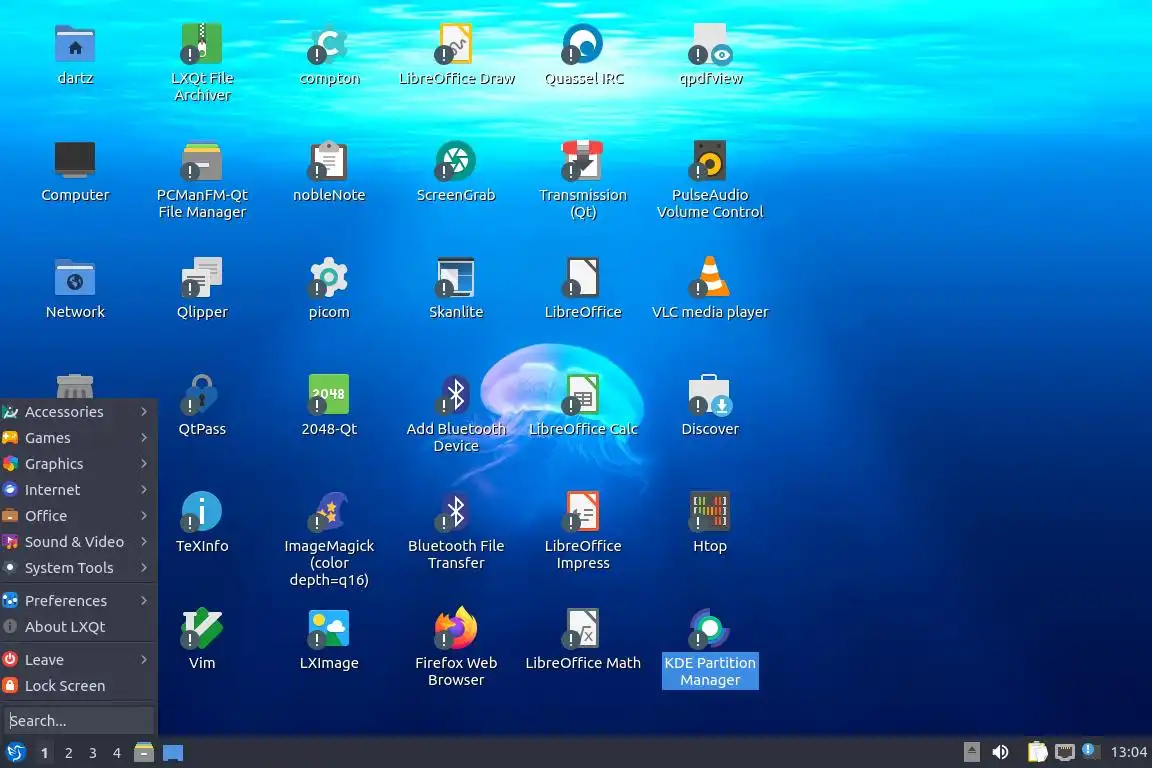This screenshot has height=768, width=1152.
Task: Open the Office menu category
Action: pos(78,516)
